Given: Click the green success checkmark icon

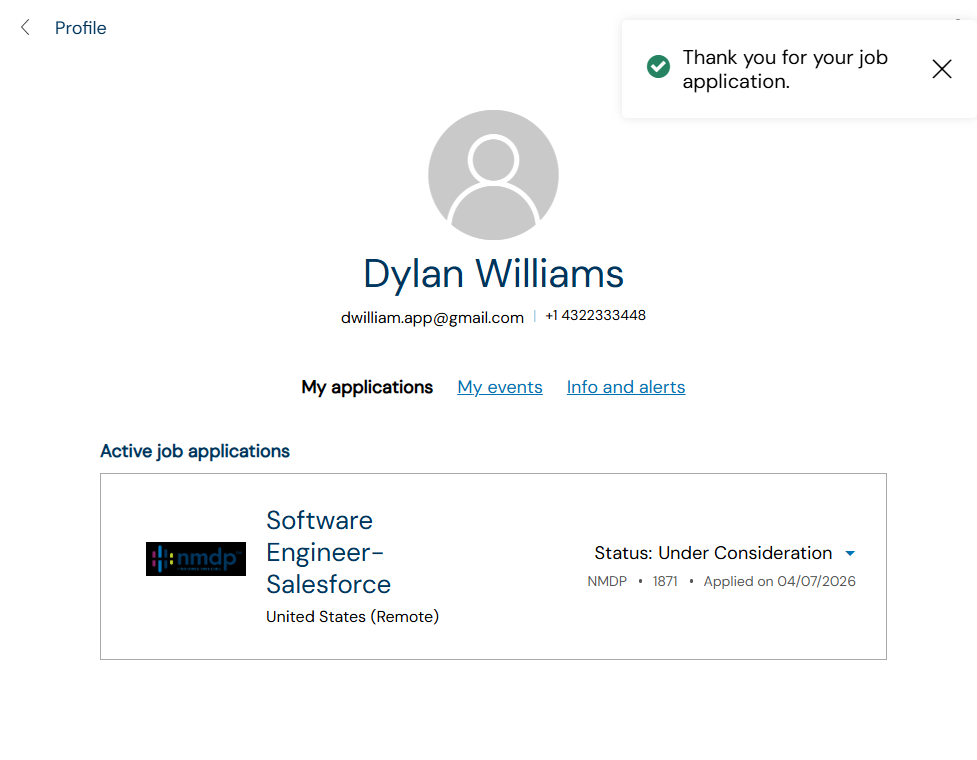Looking at the screenshot, I should coord(658,67).
